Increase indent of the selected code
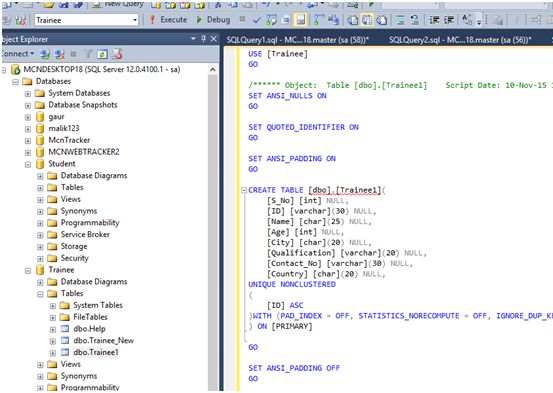The image size is (553, 393). [x=449, y=20]
